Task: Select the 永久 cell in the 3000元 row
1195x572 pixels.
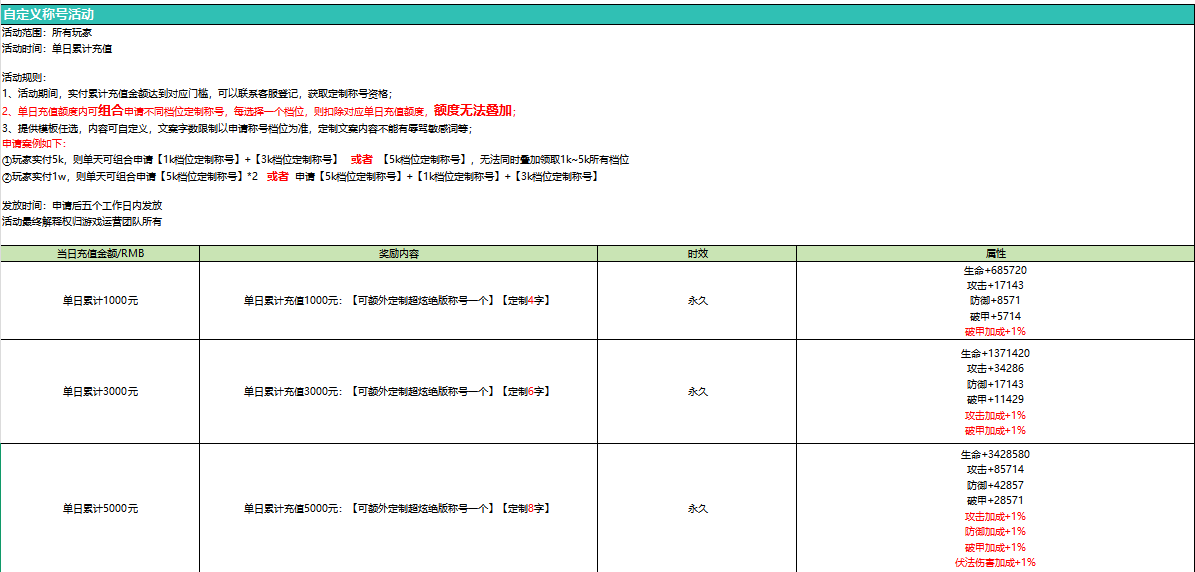Action: coord(697,392)
